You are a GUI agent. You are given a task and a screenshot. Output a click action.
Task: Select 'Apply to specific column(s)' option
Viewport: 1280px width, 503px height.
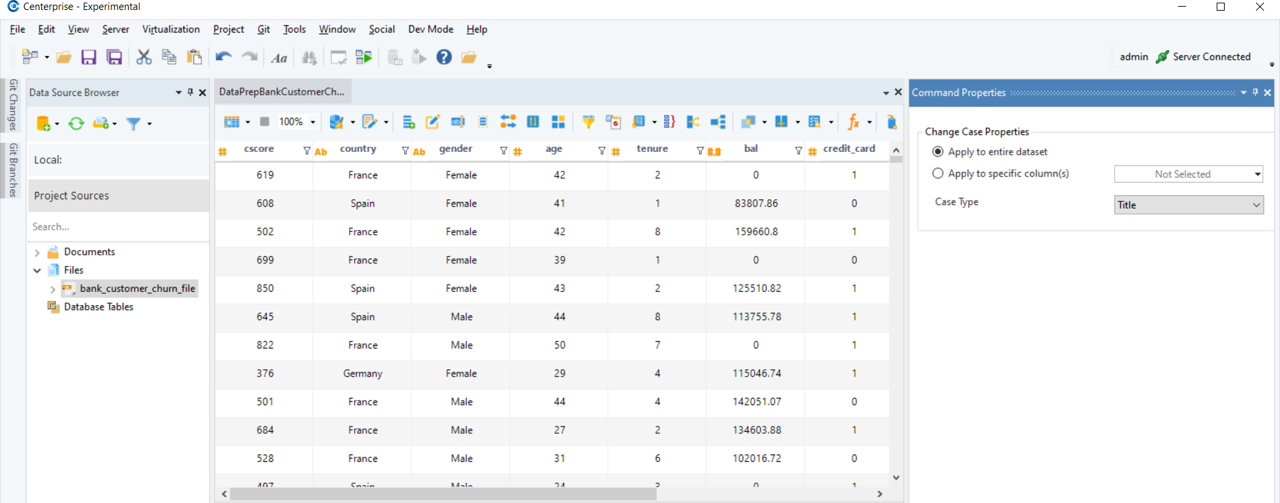point(938,173)
